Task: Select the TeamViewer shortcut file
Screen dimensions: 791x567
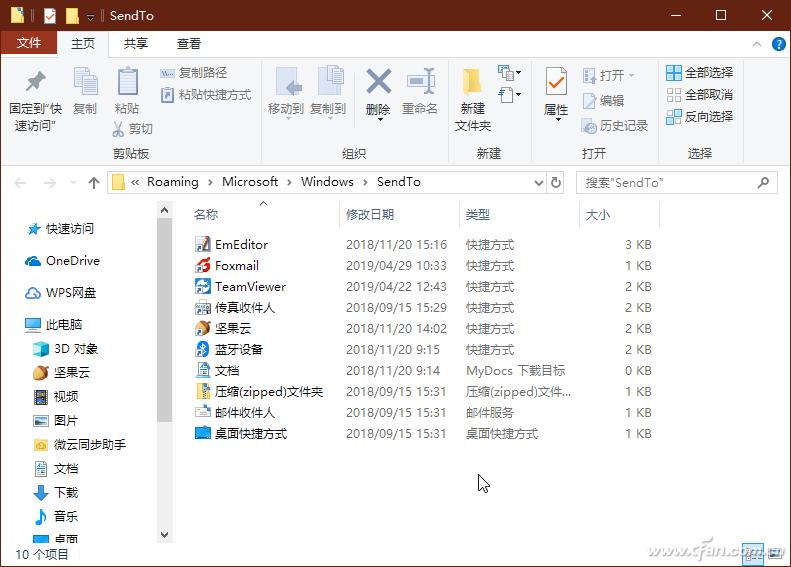Action: point(250,286)
